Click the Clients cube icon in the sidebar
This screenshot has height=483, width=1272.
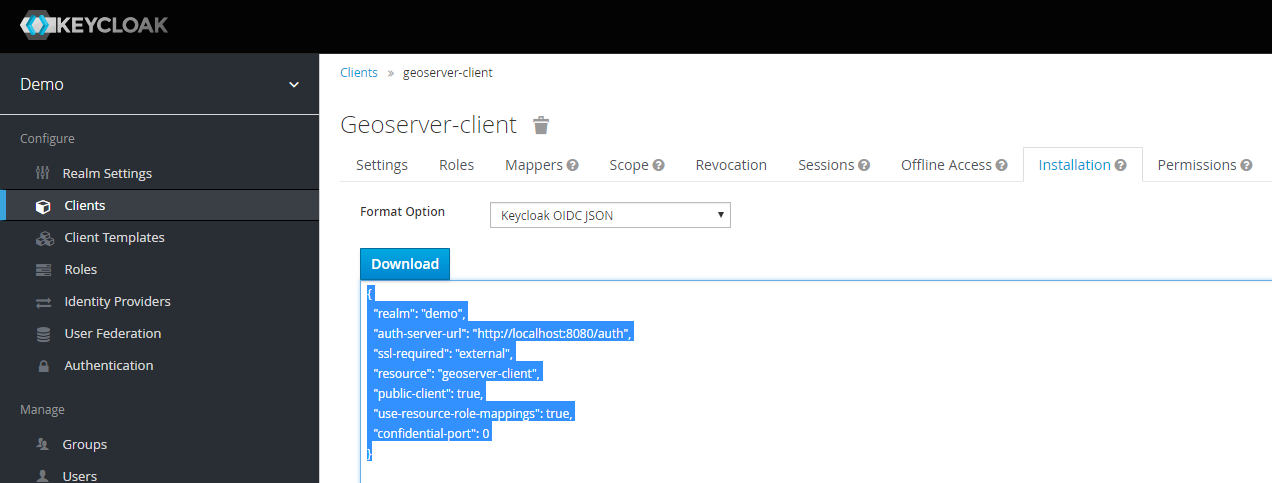click(43, 206)
